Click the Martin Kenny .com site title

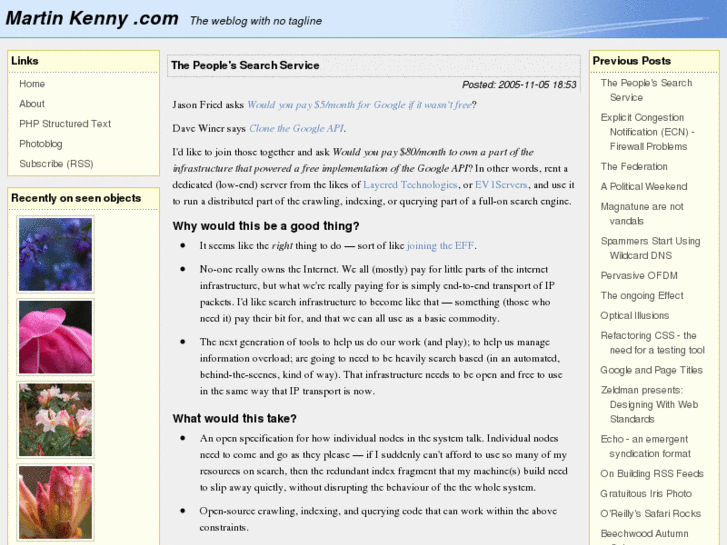[x=92, y=18]
